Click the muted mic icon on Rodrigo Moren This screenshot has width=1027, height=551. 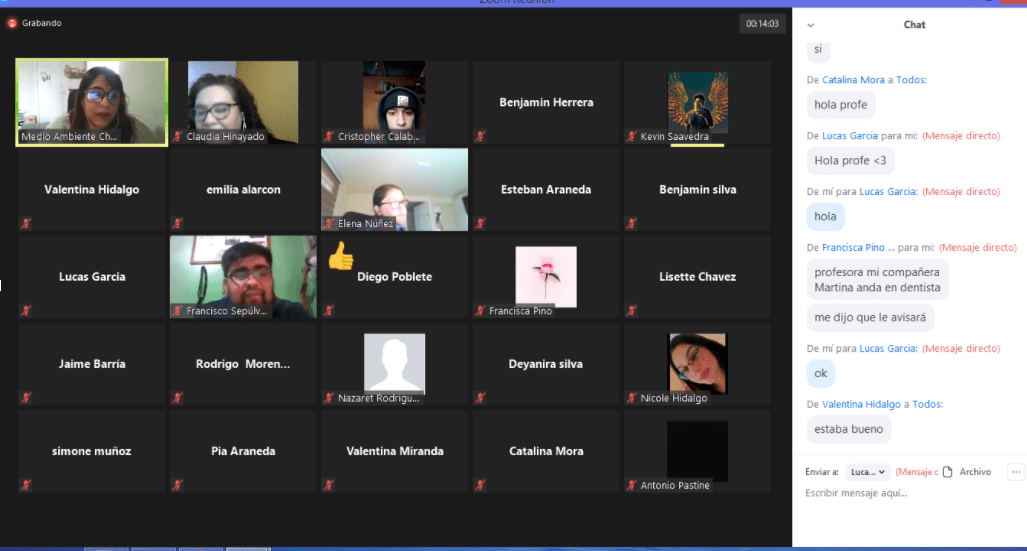(x=177, y=398)
